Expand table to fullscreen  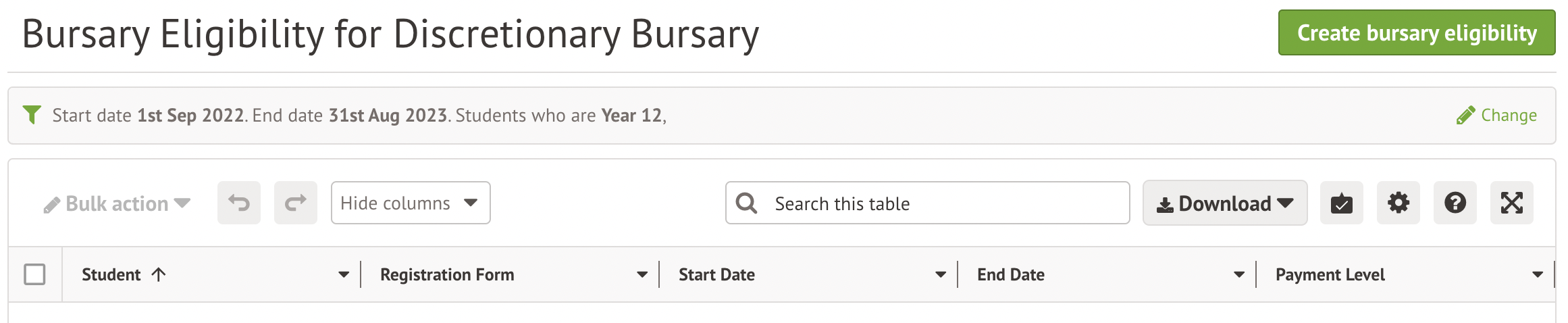1511,203
